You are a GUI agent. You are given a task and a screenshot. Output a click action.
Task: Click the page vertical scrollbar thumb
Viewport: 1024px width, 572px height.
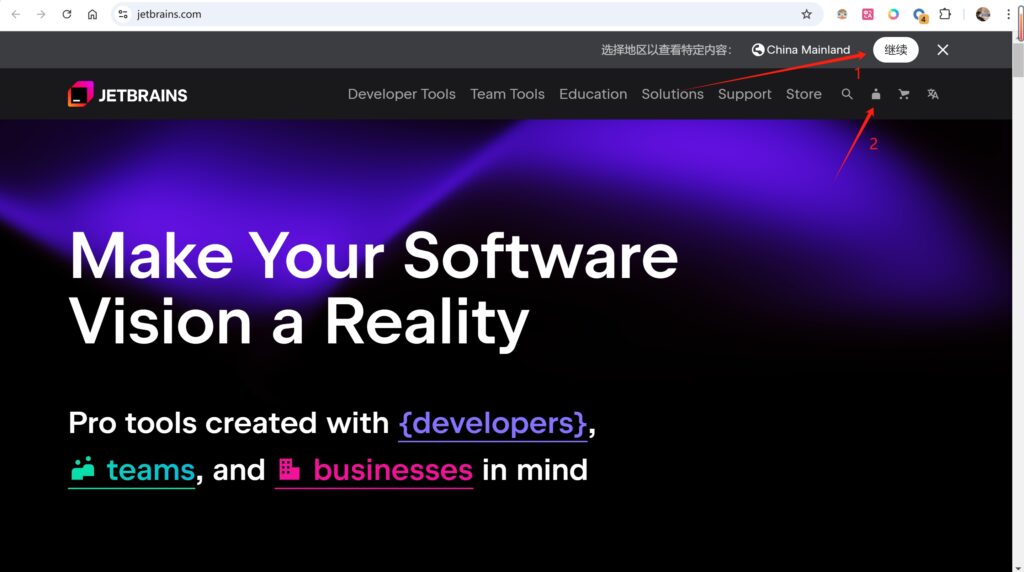click(x=1018, y=62)
